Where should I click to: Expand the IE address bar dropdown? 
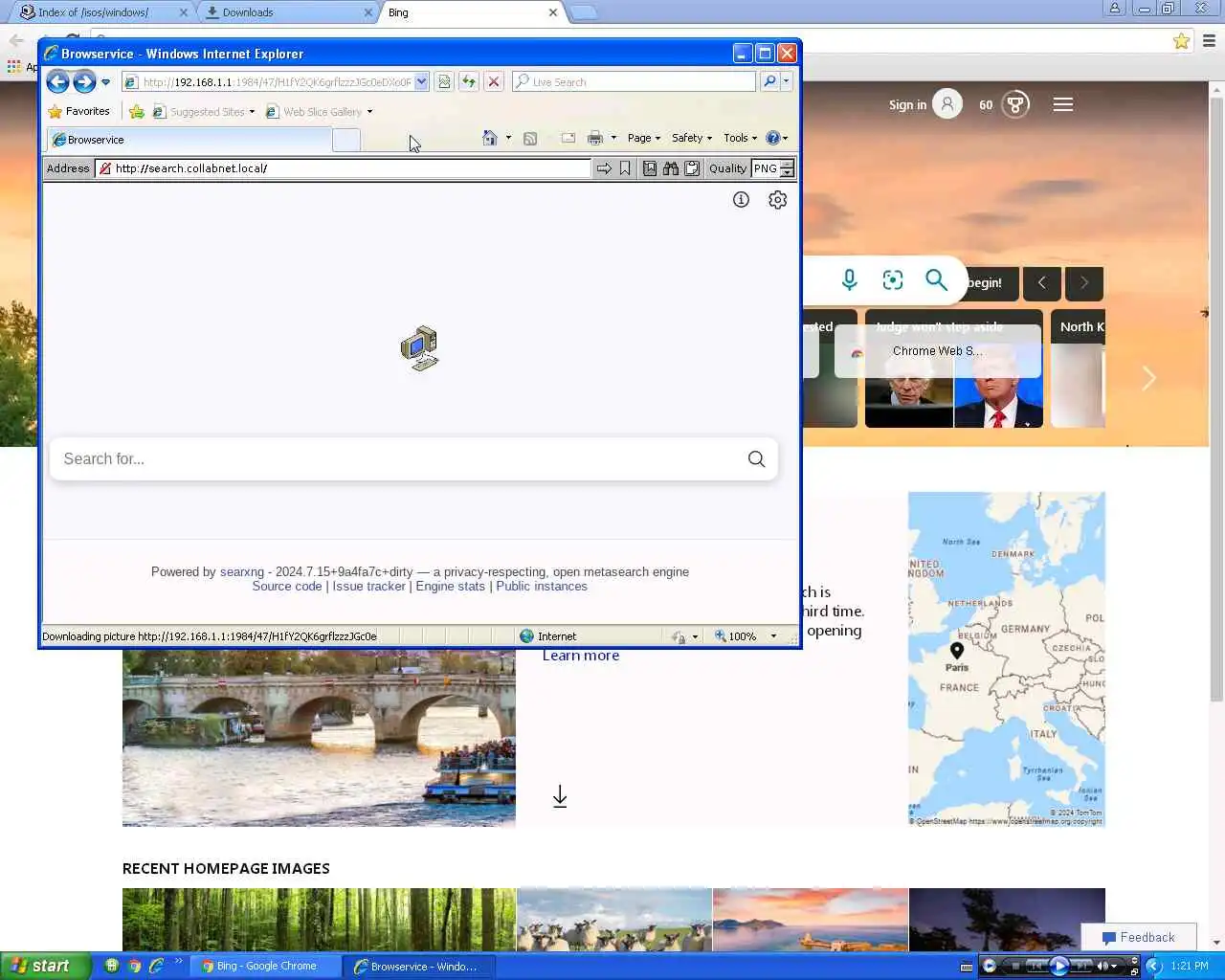421,82
